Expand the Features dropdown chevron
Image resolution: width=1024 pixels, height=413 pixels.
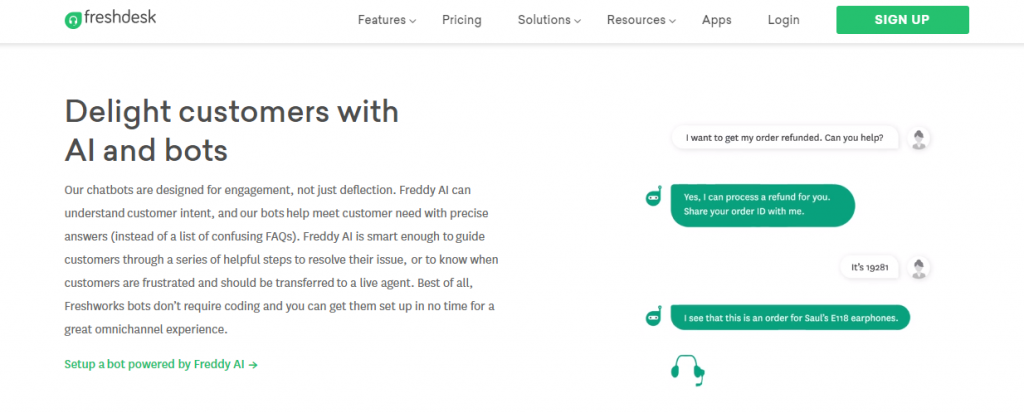click(413, 21)
